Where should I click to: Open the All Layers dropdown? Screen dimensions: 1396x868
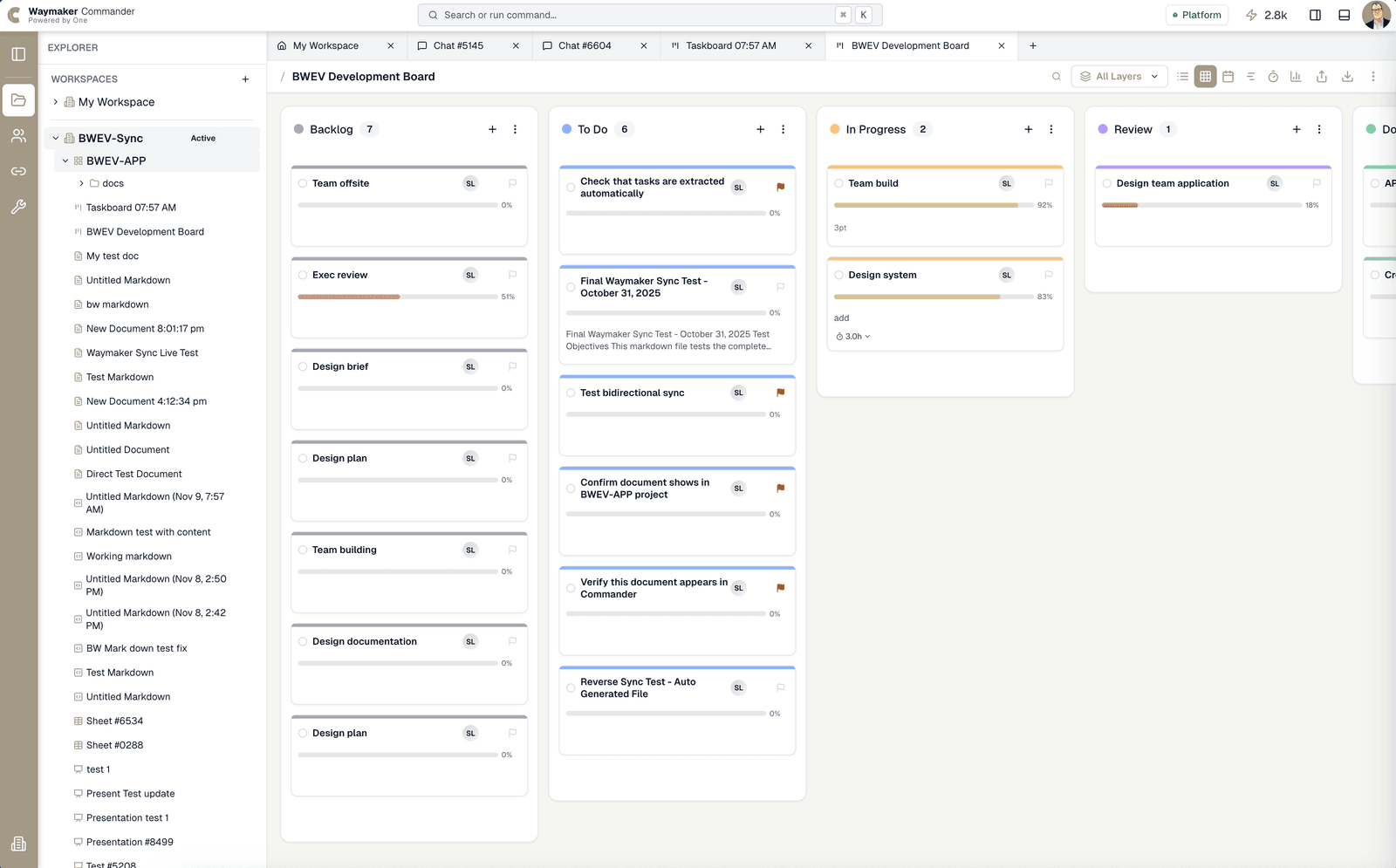(x=1119, y=76)
